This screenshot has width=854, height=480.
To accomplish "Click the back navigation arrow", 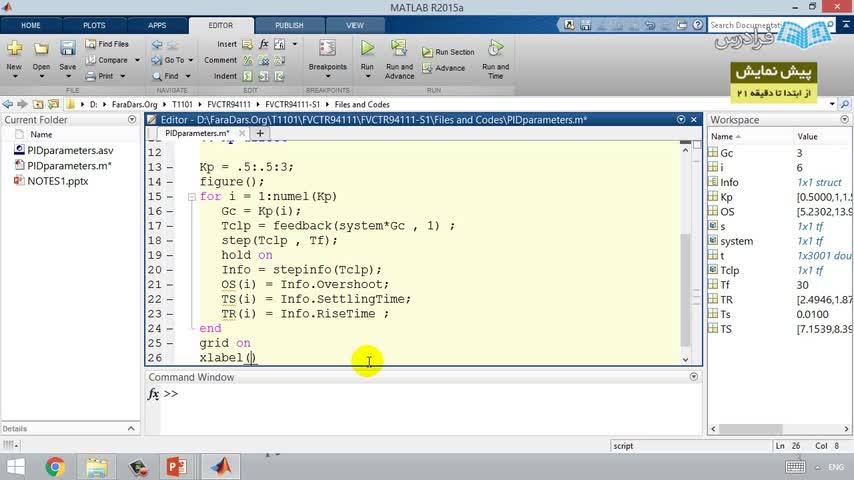I will coord(7,104).
